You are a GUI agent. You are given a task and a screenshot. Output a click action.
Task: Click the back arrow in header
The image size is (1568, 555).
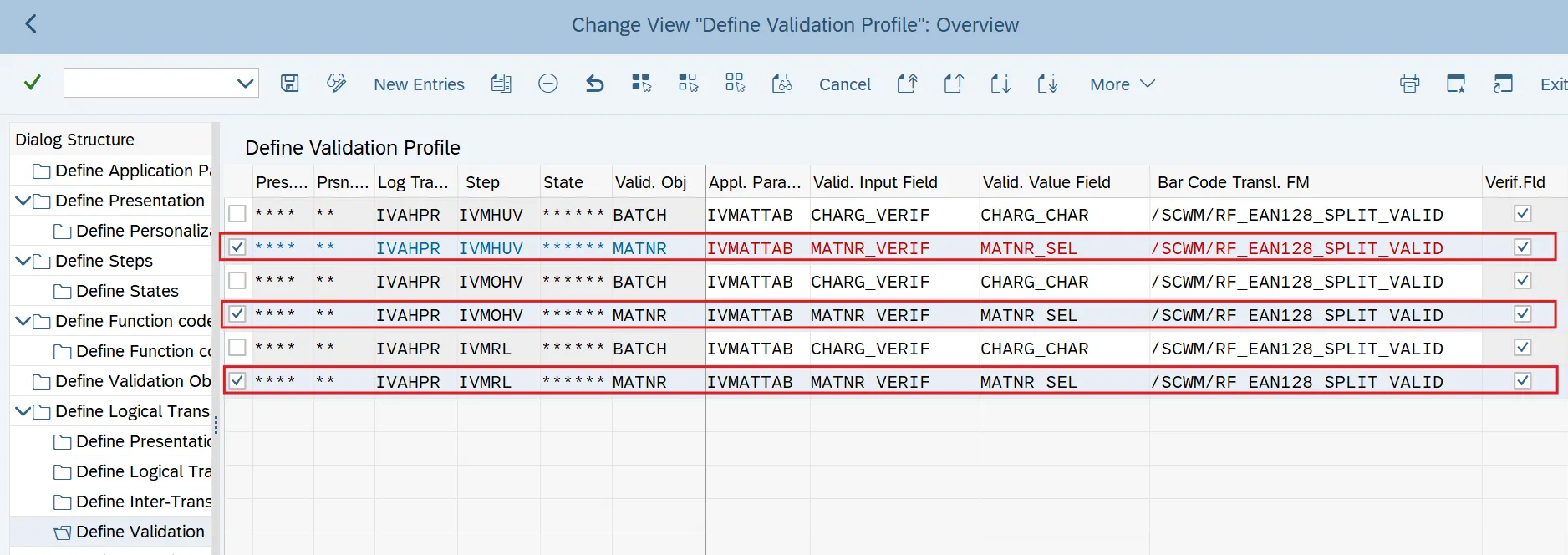[x=31, y=24]
